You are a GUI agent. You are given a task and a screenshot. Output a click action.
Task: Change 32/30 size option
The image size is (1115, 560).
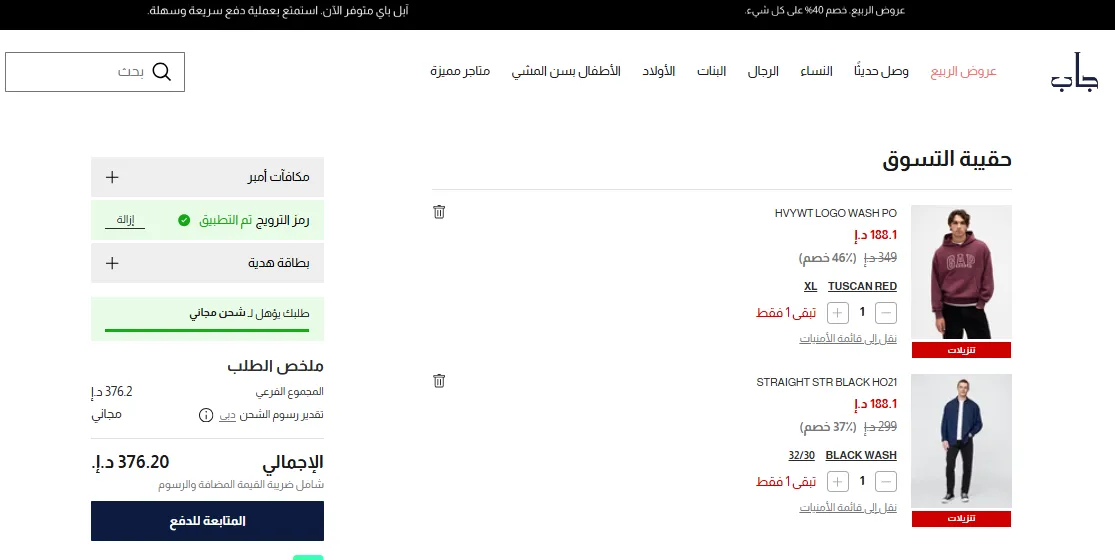[x=801, y=456]
